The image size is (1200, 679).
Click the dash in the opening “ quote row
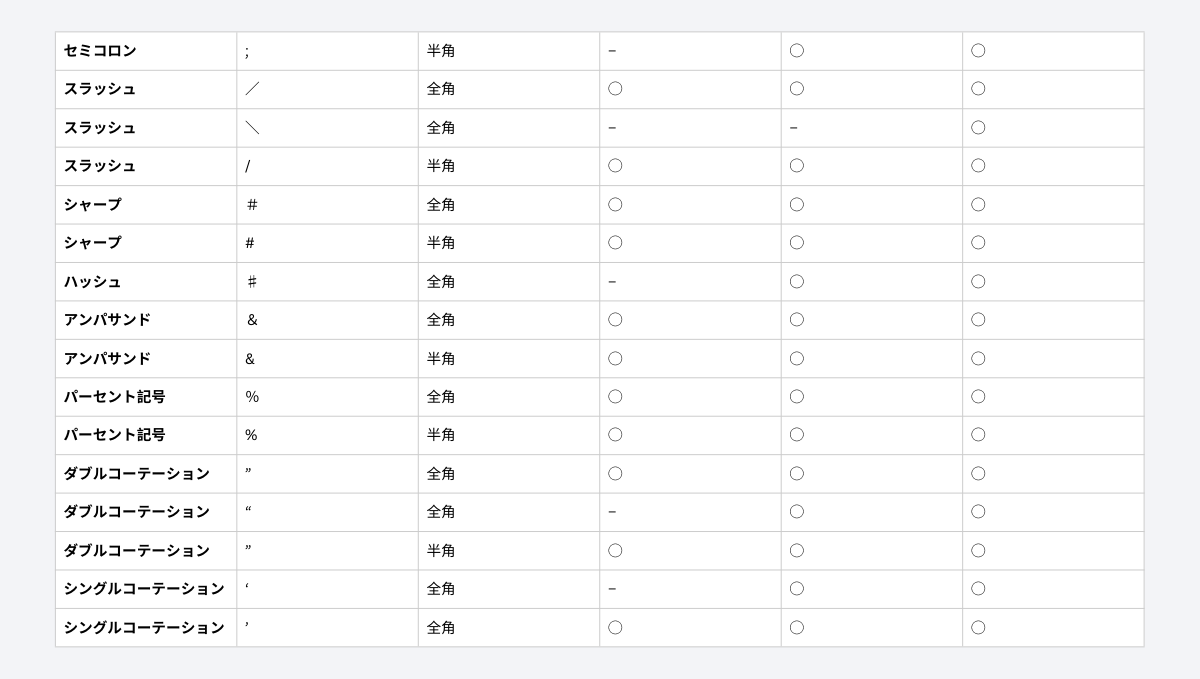click(612, 512)
